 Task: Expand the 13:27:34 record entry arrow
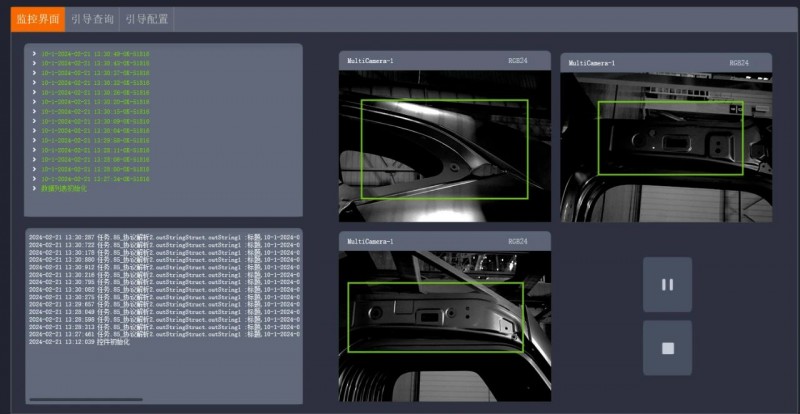(x=34, y=178)
